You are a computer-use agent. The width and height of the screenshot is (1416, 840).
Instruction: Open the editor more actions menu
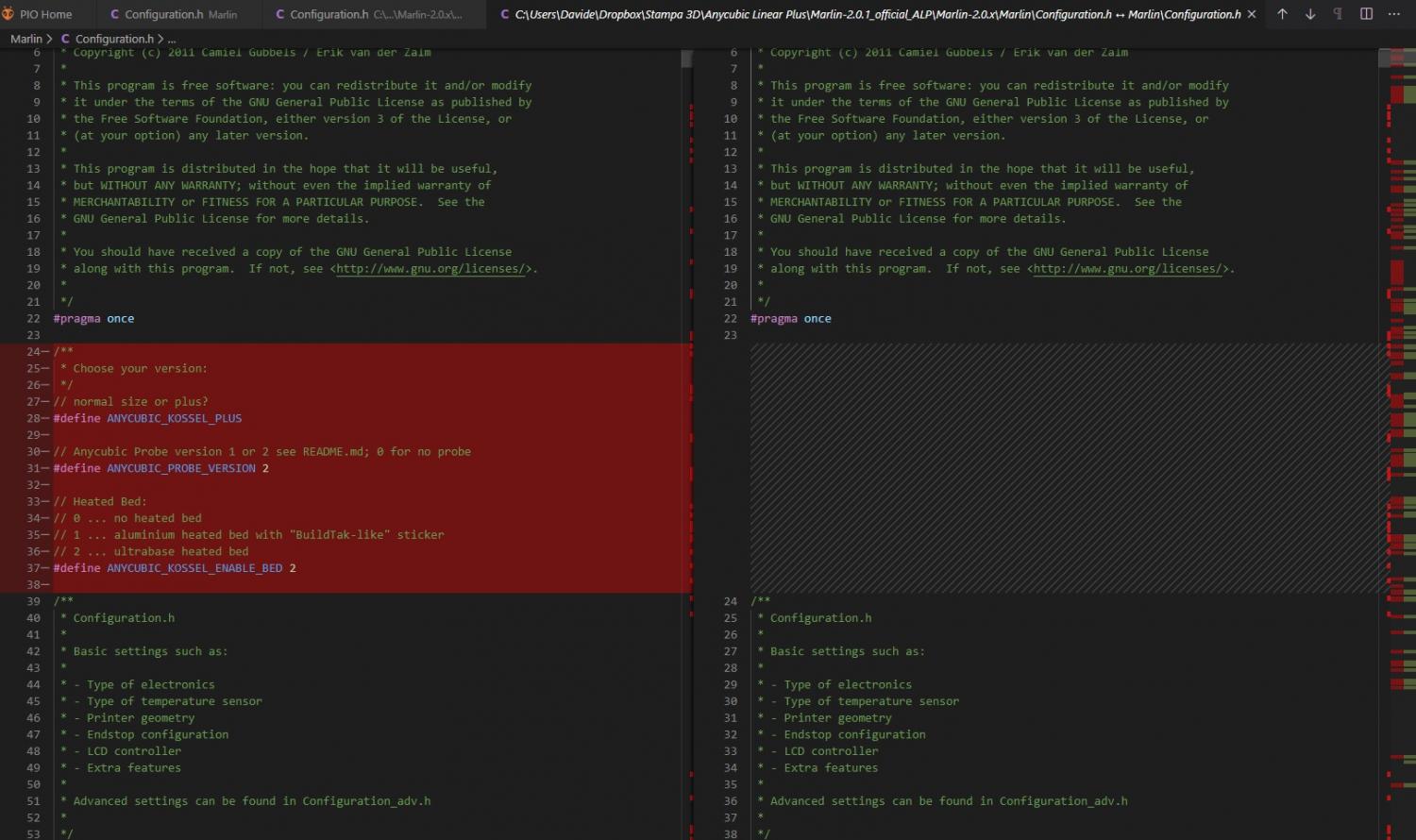point(1394,14)
